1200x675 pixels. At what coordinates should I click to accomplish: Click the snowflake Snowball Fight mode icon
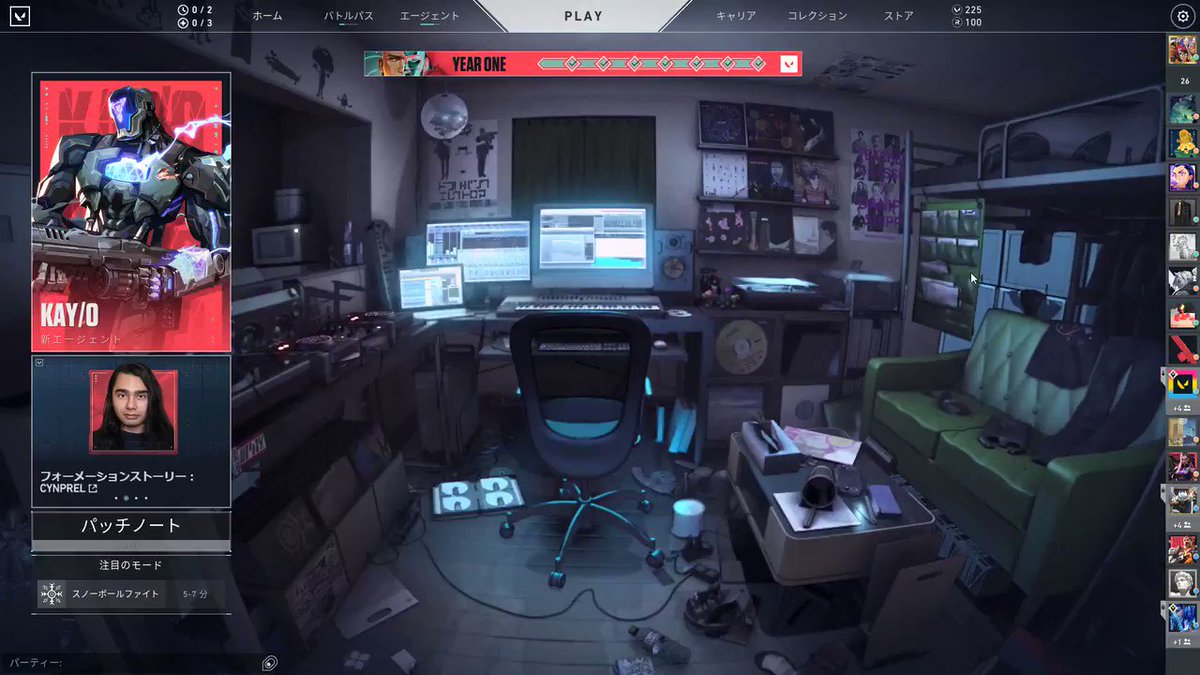pyautogui.click(x=51, y=594)
